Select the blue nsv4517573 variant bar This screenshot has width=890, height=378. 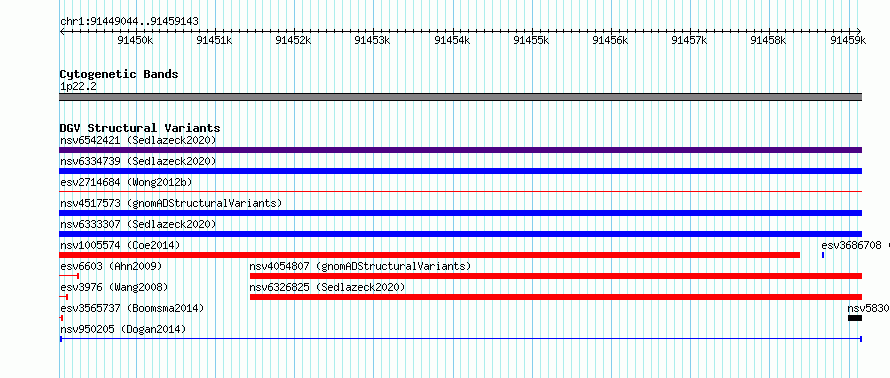(461, 213)
